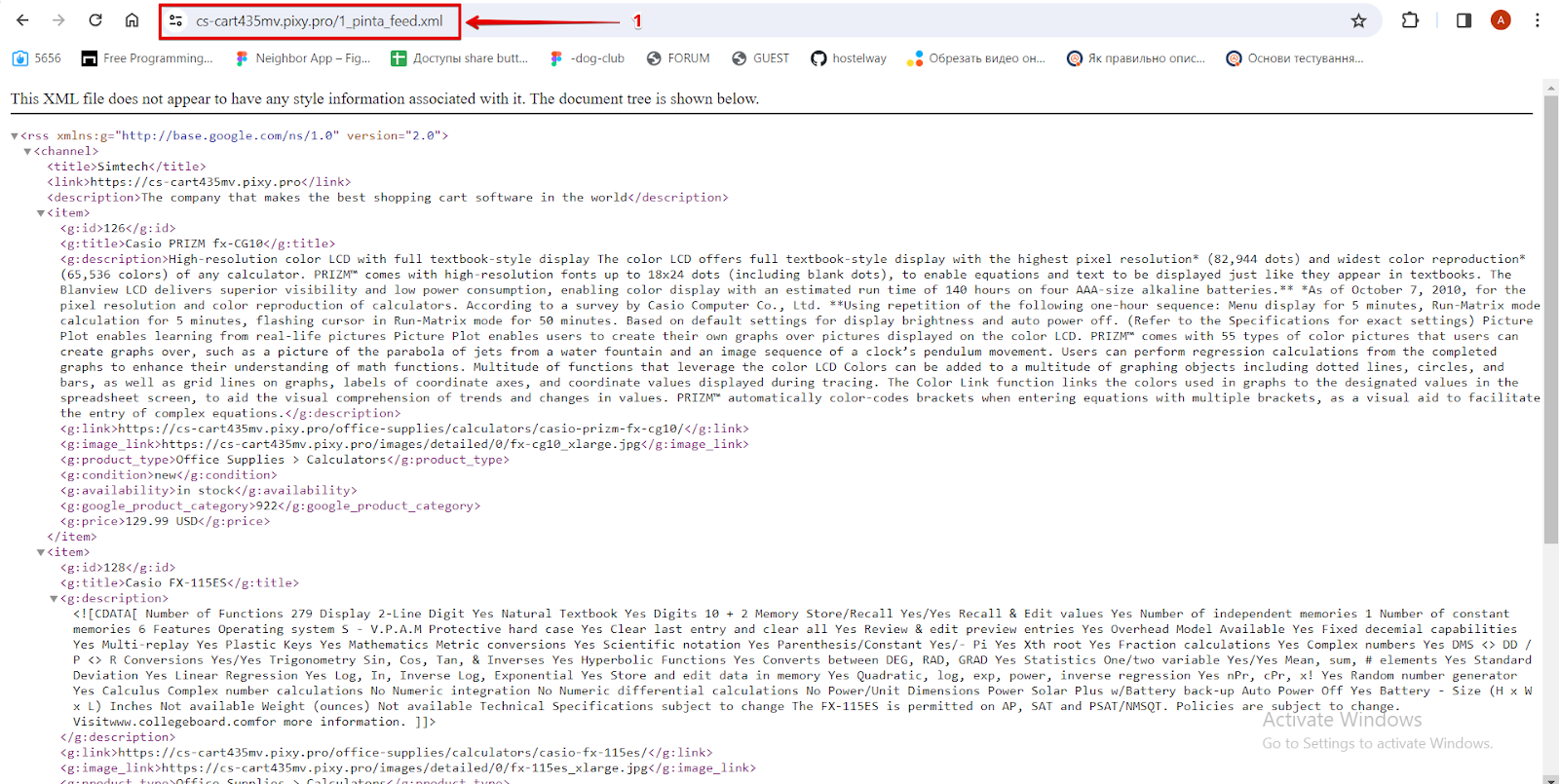Click the casio-fx-115es g:link URL
The image size is (1559, 784).
tap(381, 753)
